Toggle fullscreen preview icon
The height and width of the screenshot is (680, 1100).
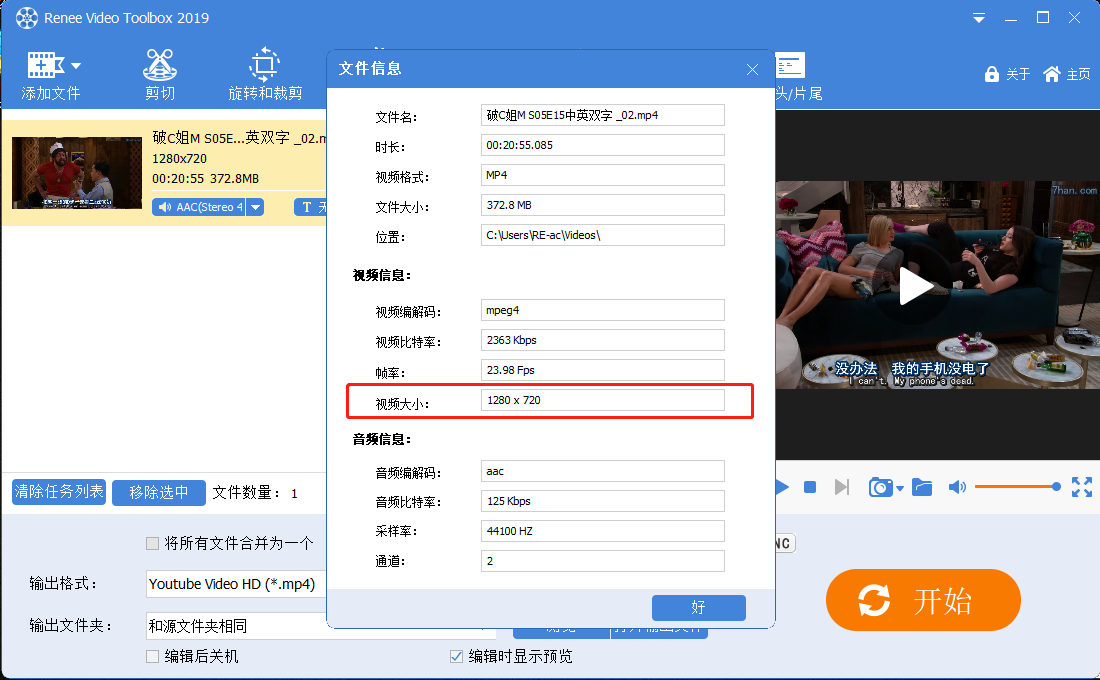click(1082, 487)
